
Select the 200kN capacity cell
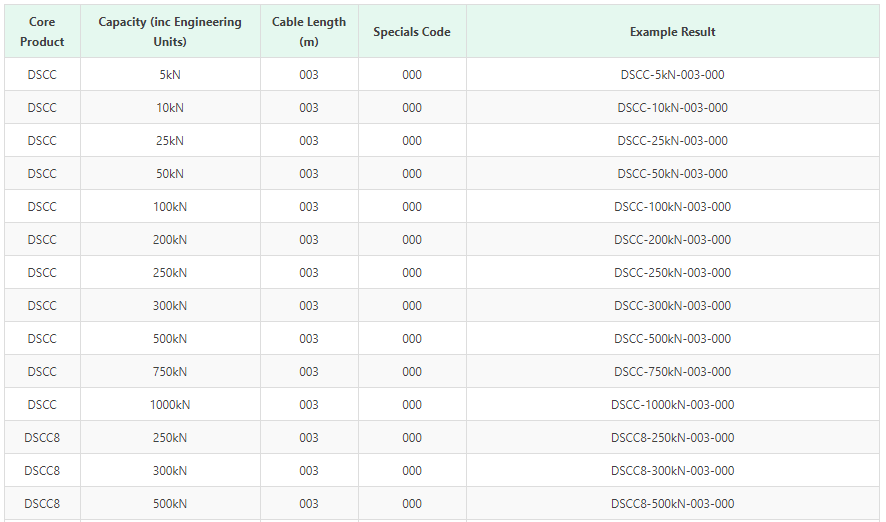pos(170,240)
